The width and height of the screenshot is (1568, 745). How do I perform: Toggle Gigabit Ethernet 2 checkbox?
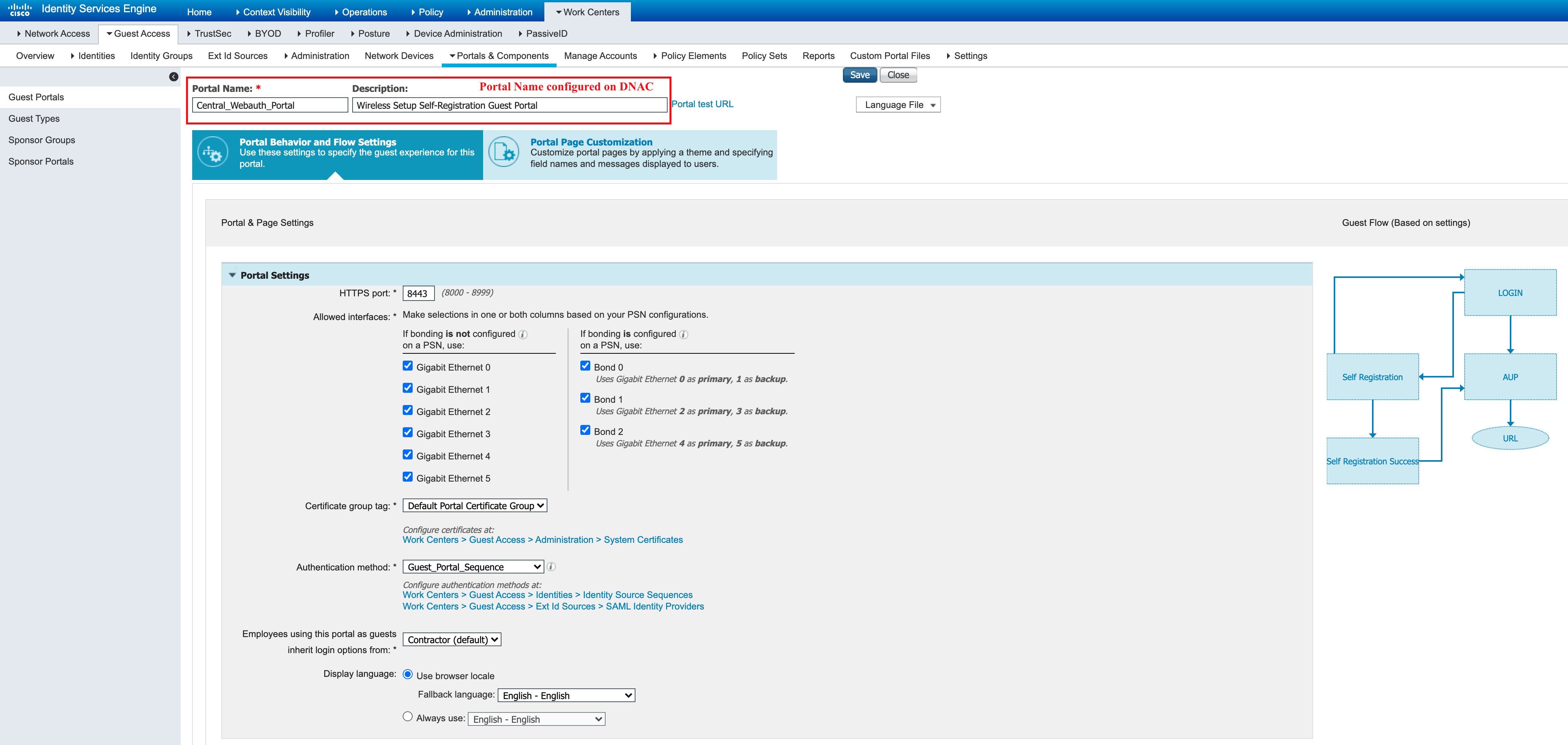click(408, 410)
